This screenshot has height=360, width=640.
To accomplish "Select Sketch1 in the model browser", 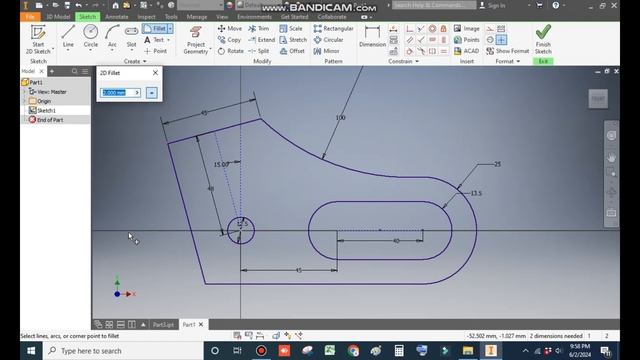I will [46, 110].
